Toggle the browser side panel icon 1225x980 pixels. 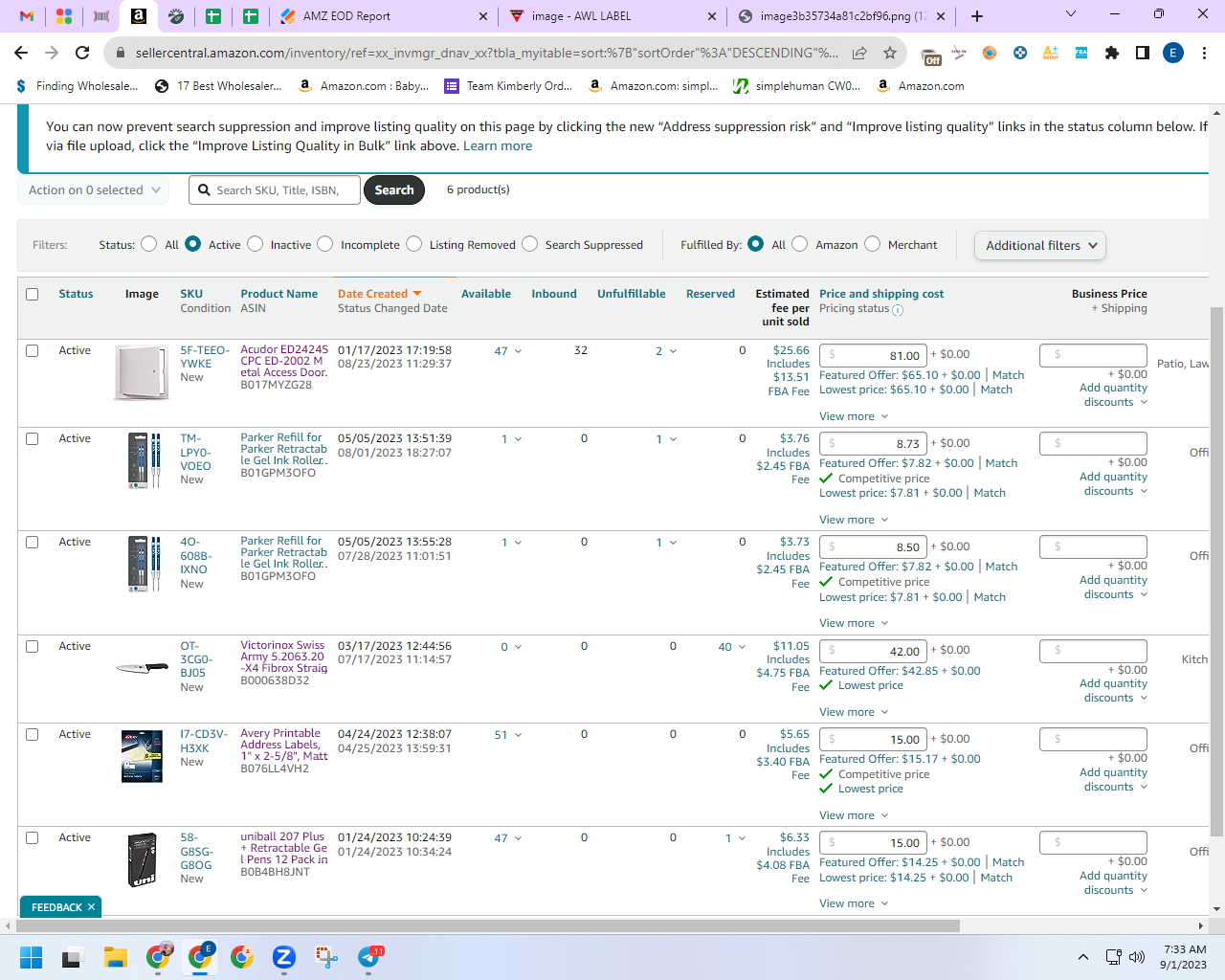[x=1143, y=53]
